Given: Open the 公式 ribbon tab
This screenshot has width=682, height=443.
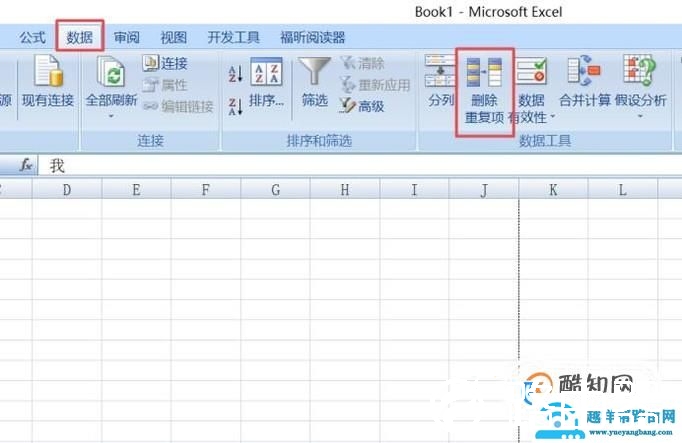Looking at the screenshot, I should [32, 38].
